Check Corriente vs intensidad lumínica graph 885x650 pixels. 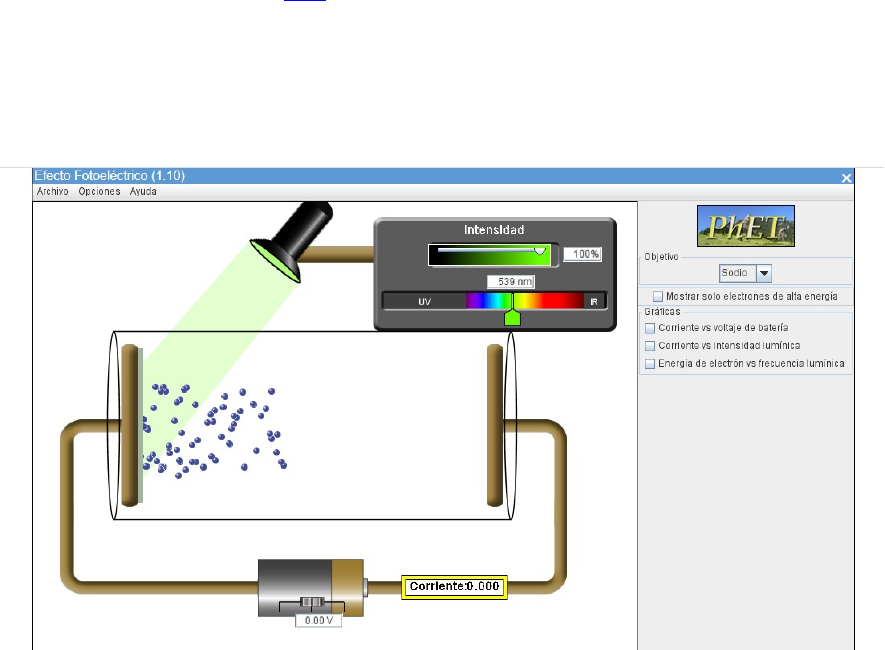[650, 346]
